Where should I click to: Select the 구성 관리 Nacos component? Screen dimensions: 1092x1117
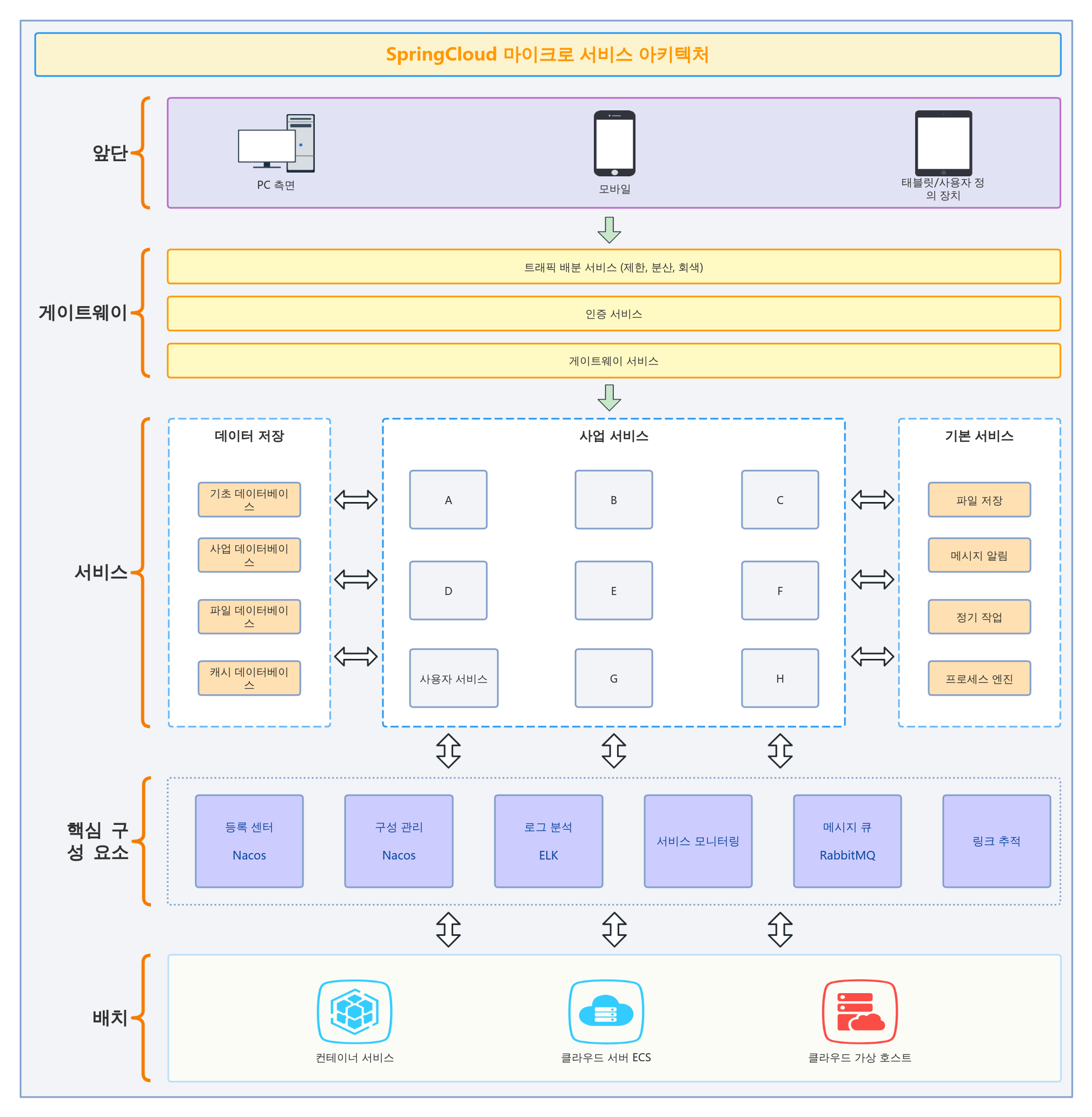(399, 841)
